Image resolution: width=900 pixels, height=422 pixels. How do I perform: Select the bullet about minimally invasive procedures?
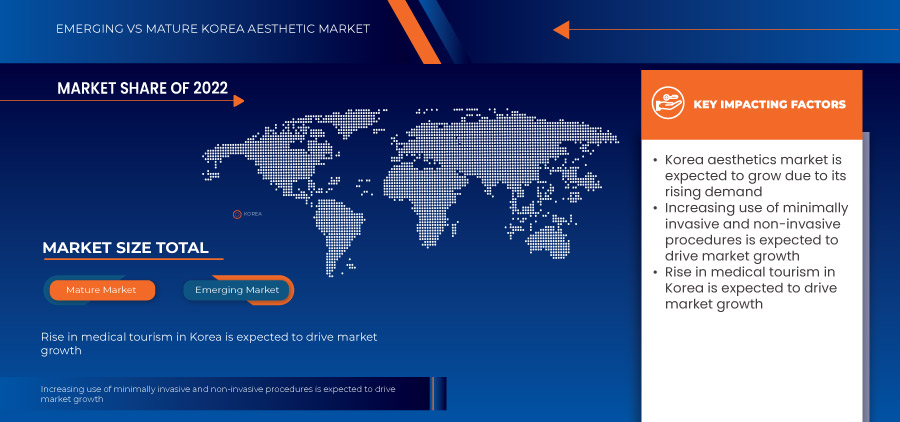pyautogui.click(x=756, y=231)
